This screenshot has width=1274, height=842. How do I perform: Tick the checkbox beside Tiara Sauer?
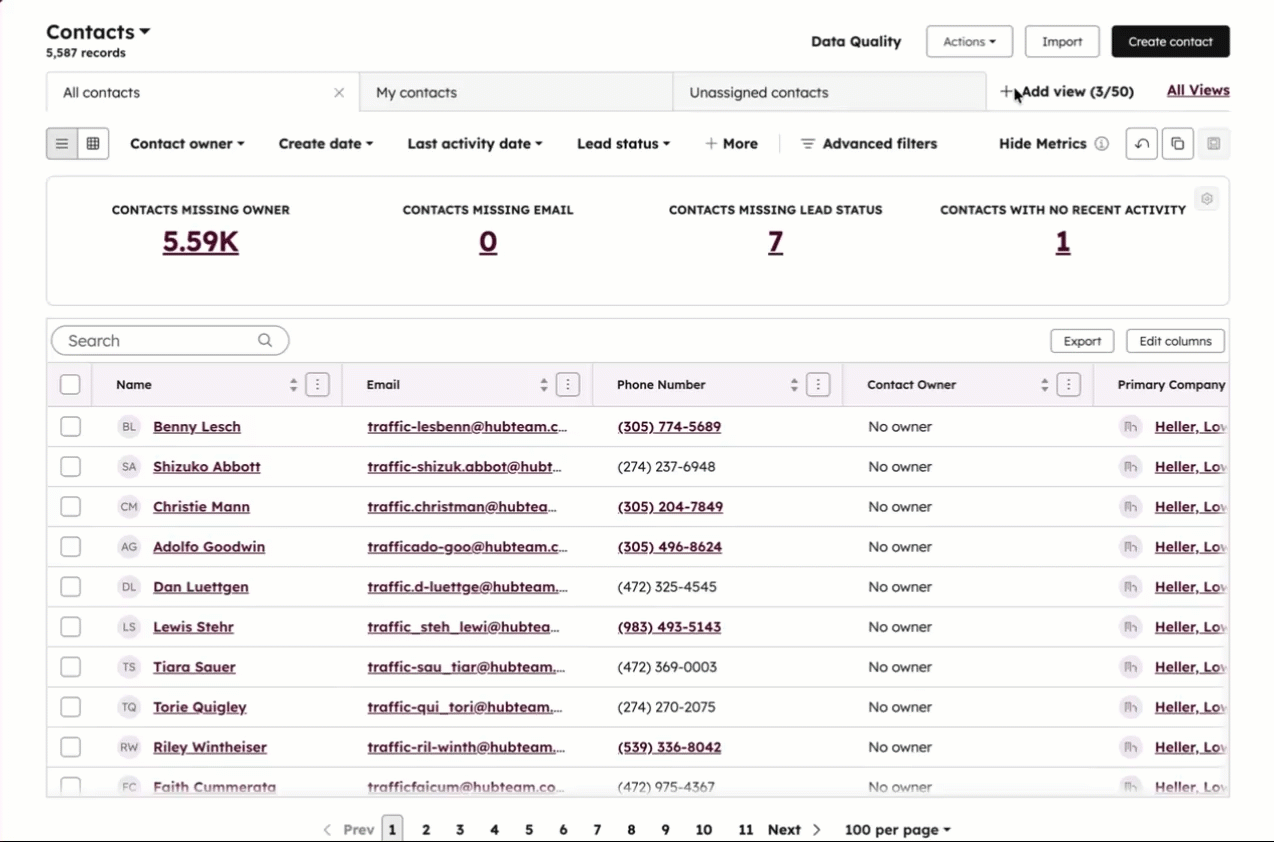[x=70, y=666]
